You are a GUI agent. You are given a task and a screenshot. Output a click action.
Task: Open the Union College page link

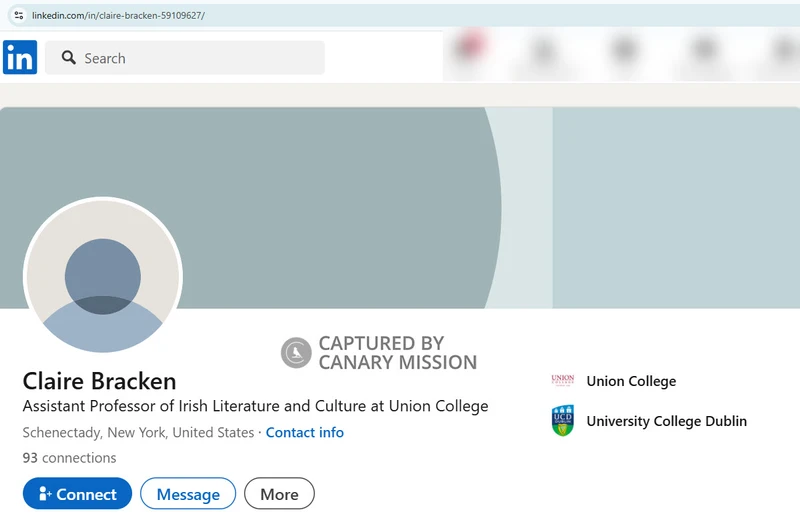click(x=631, y=381)
